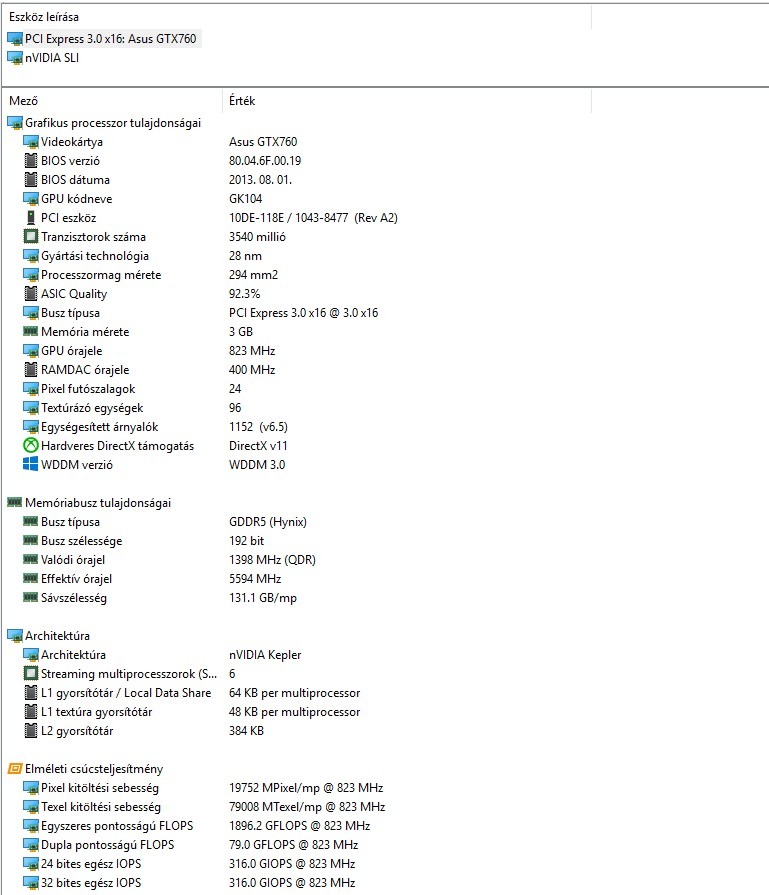Click the Streaming multiprocesszorok icon
This screenshot has width=769, height=895.
point(31,674)
